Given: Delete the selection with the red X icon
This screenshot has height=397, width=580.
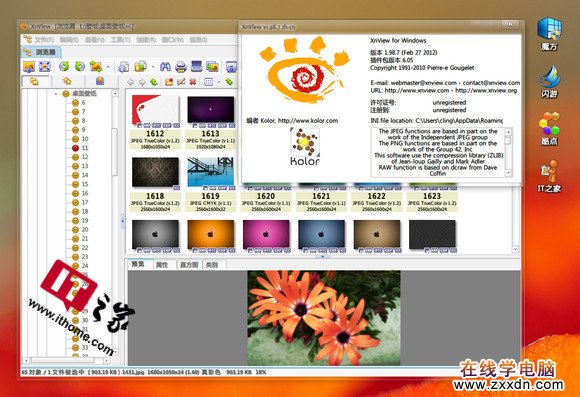Looking at the screenshot, I should pyautogui.click(x=193, y=82).
